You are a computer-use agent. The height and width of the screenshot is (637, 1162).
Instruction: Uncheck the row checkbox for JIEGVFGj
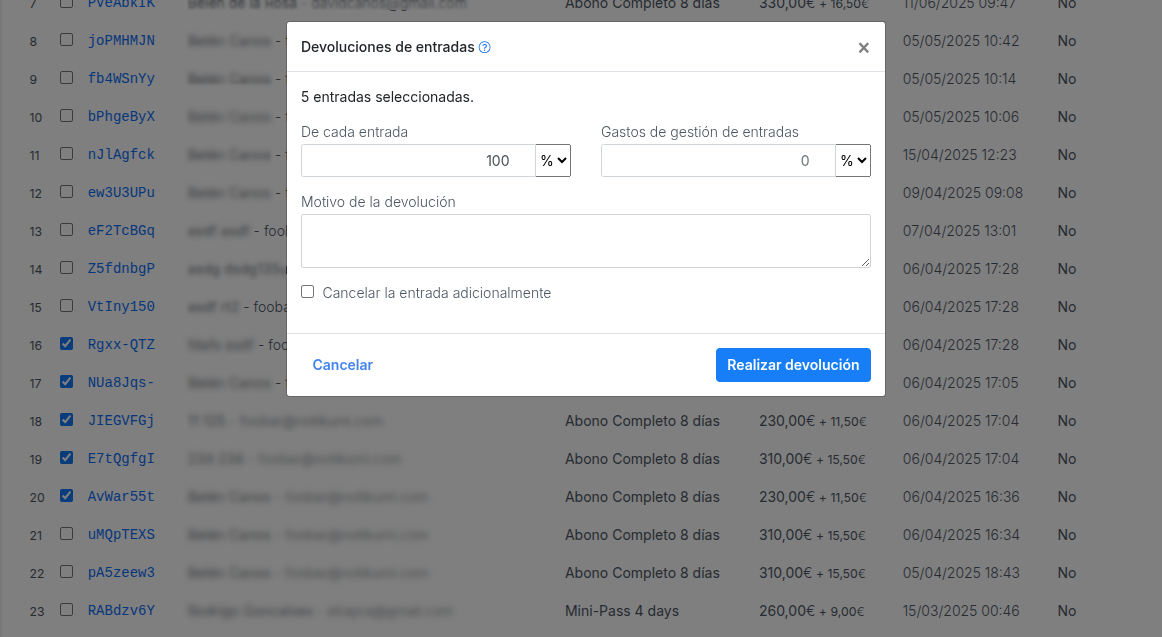[66, 420]
